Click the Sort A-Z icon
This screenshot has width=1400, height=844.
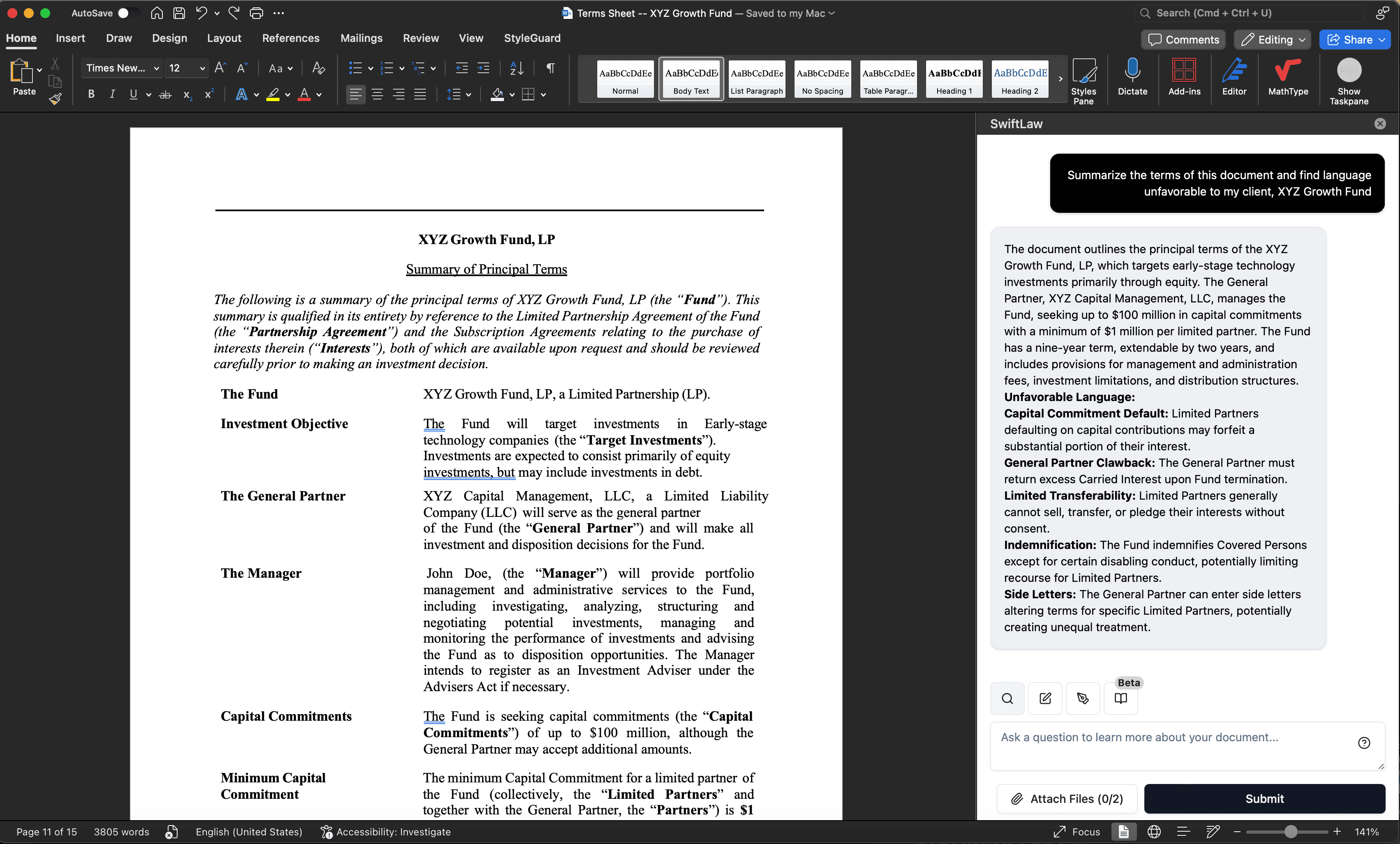[x=517, y=68]
